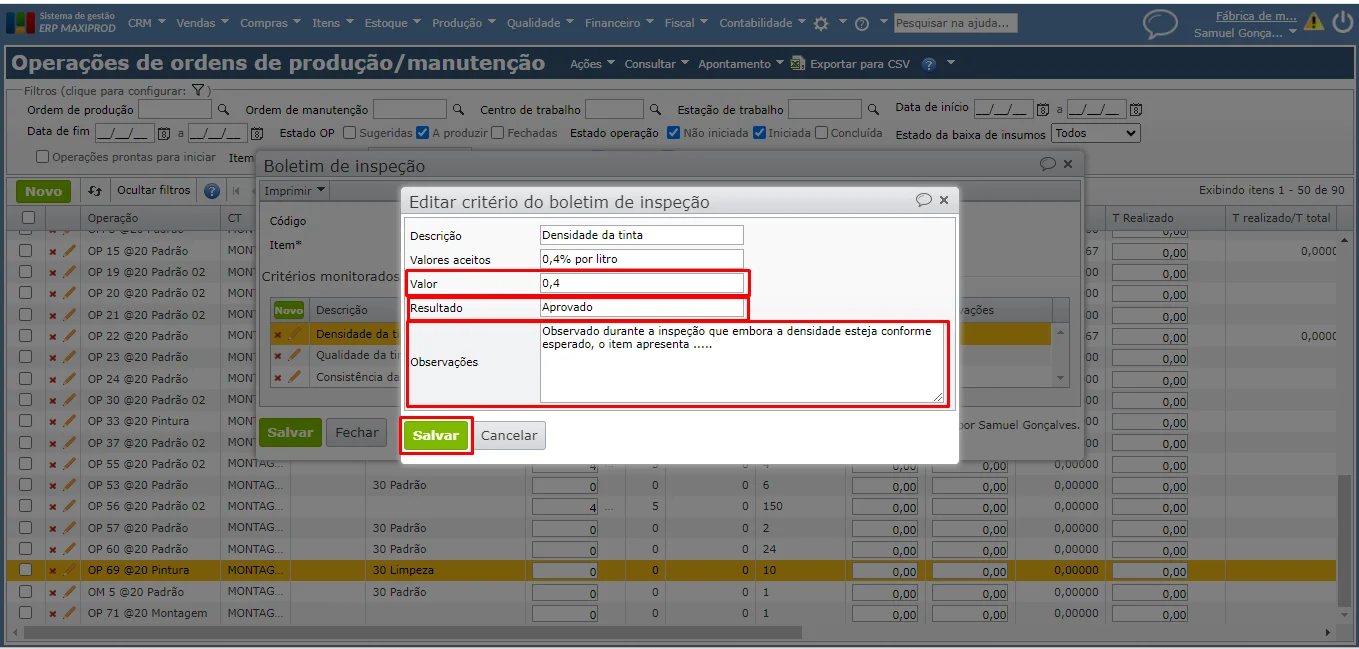Click the refresh icon beside Novo
Image resolution: width=1359 pixels, height=649 pixels.
95,191
